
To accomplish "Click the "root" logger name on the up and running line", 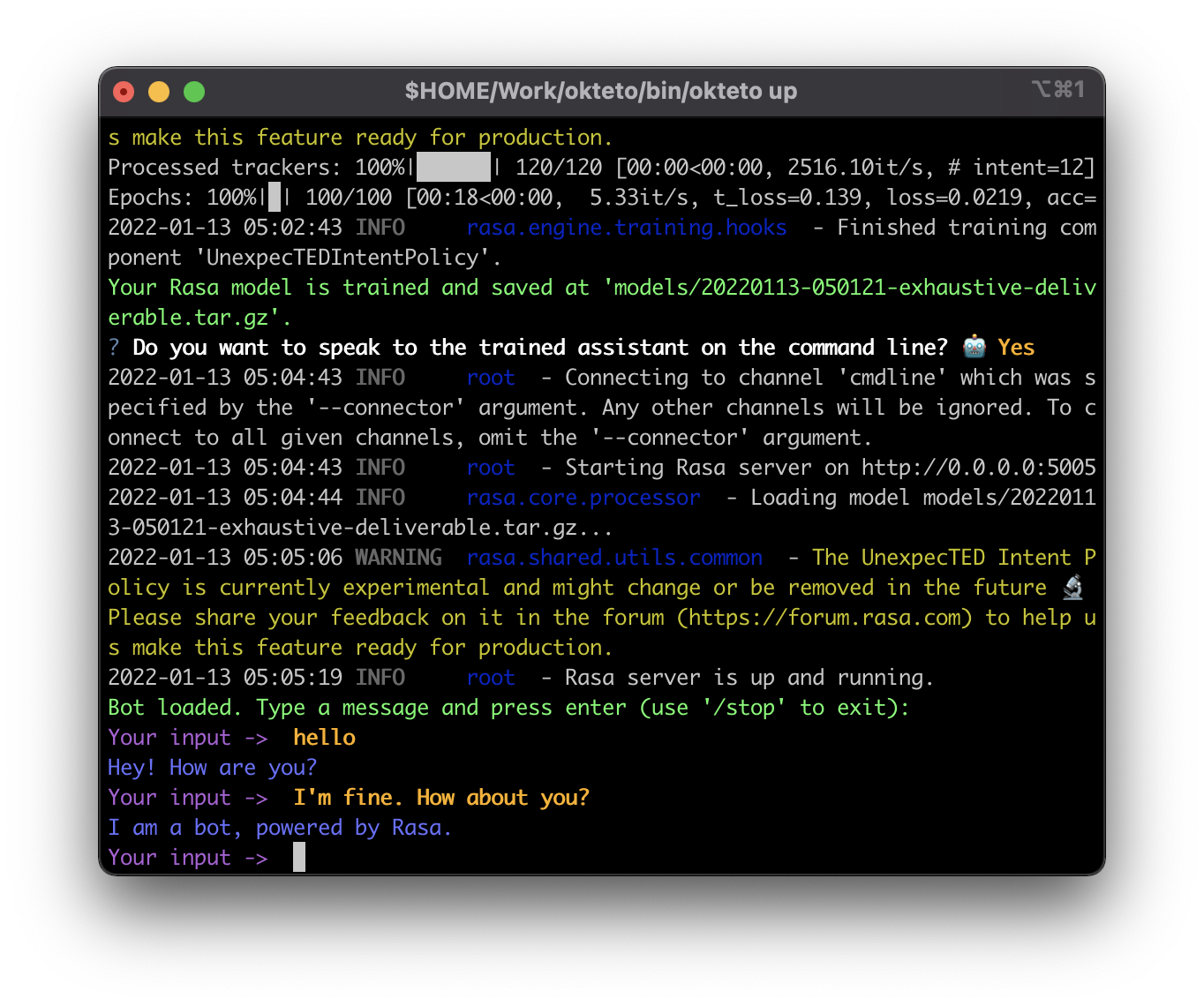I will click(x=491, y=678).
